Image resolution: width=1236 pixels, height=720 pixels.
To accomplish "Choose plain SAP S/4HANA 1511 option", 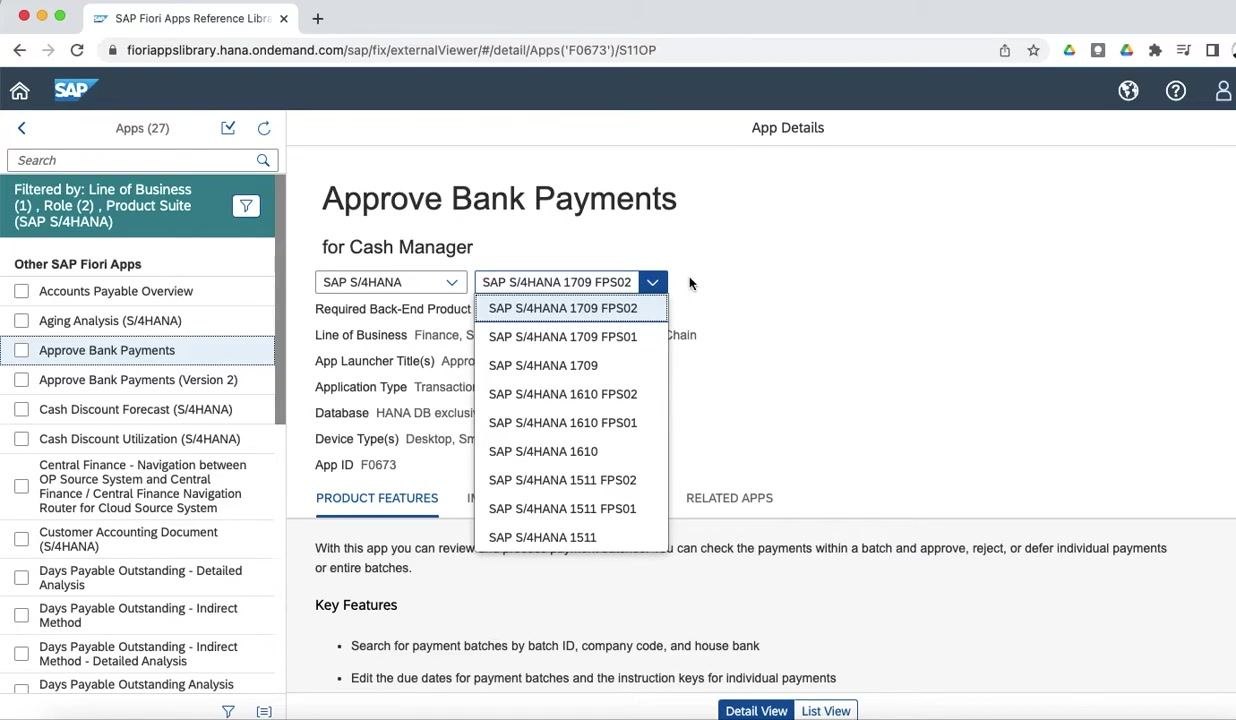I will click(571, 538).
